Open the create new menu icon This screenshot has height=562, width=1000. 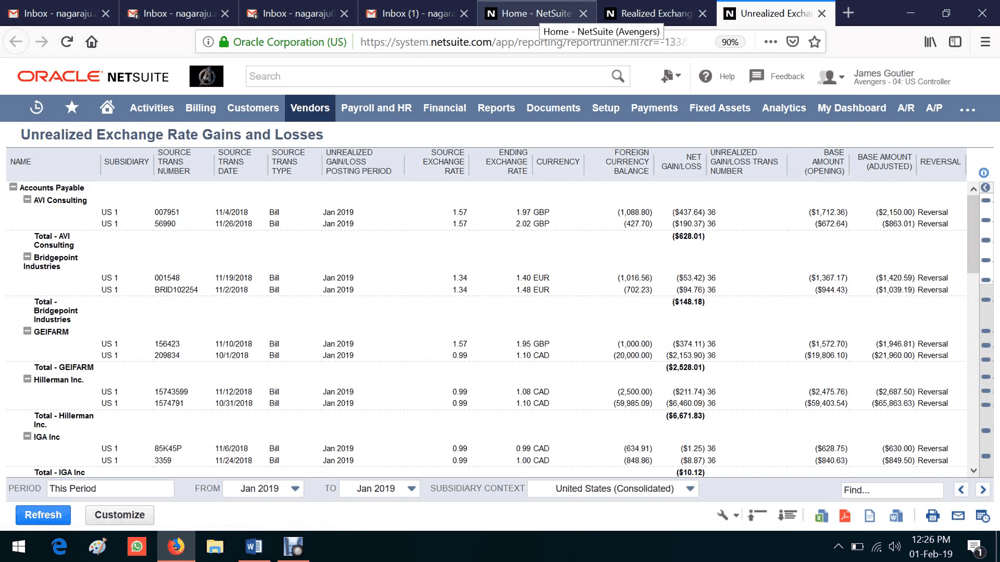point(670,76)
